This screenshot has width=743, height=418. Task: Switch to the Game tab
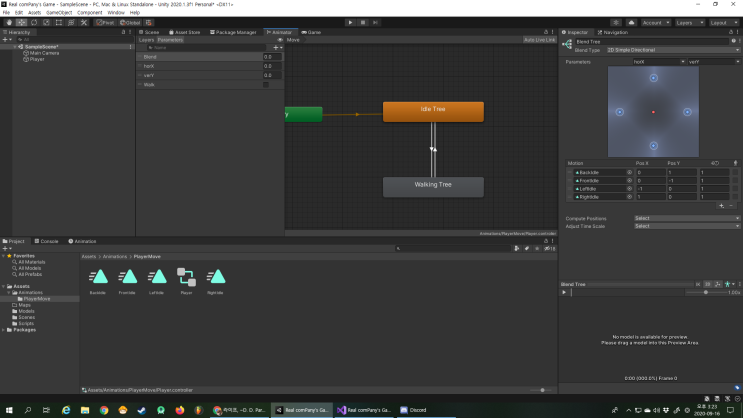[311, 32]
